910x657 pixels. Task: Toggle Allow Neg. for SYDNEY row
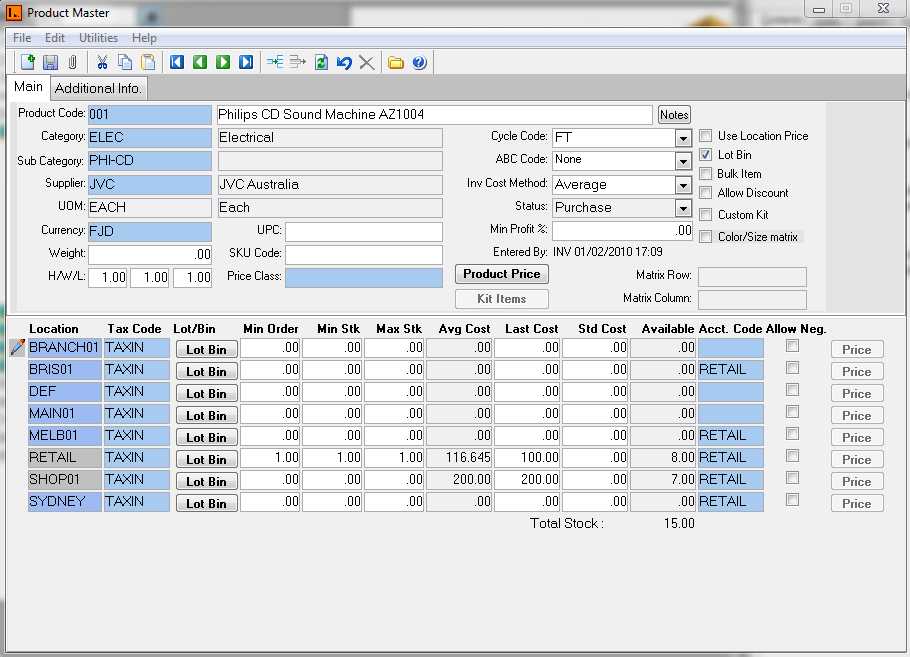click(792, 500)
